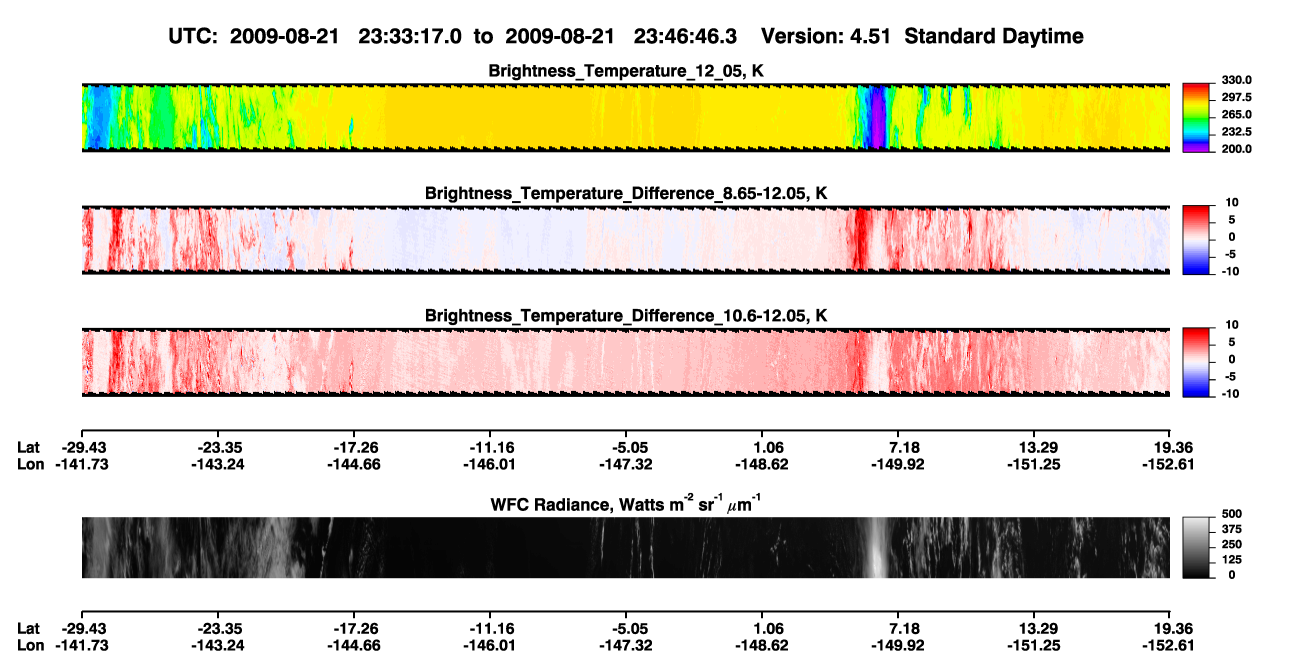The height and width of the screenshot is (667, 1300).
Task: Click longitude '-148.62' on axis above WFC title
Action: pyautogui.click(x=762, y=464)
